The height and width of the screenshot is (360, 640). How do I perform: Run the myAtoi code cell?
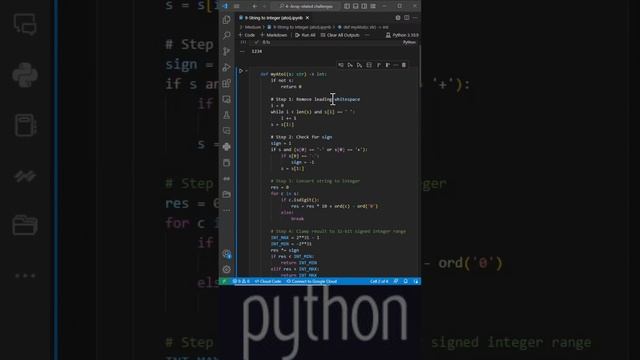click(241, 71)
